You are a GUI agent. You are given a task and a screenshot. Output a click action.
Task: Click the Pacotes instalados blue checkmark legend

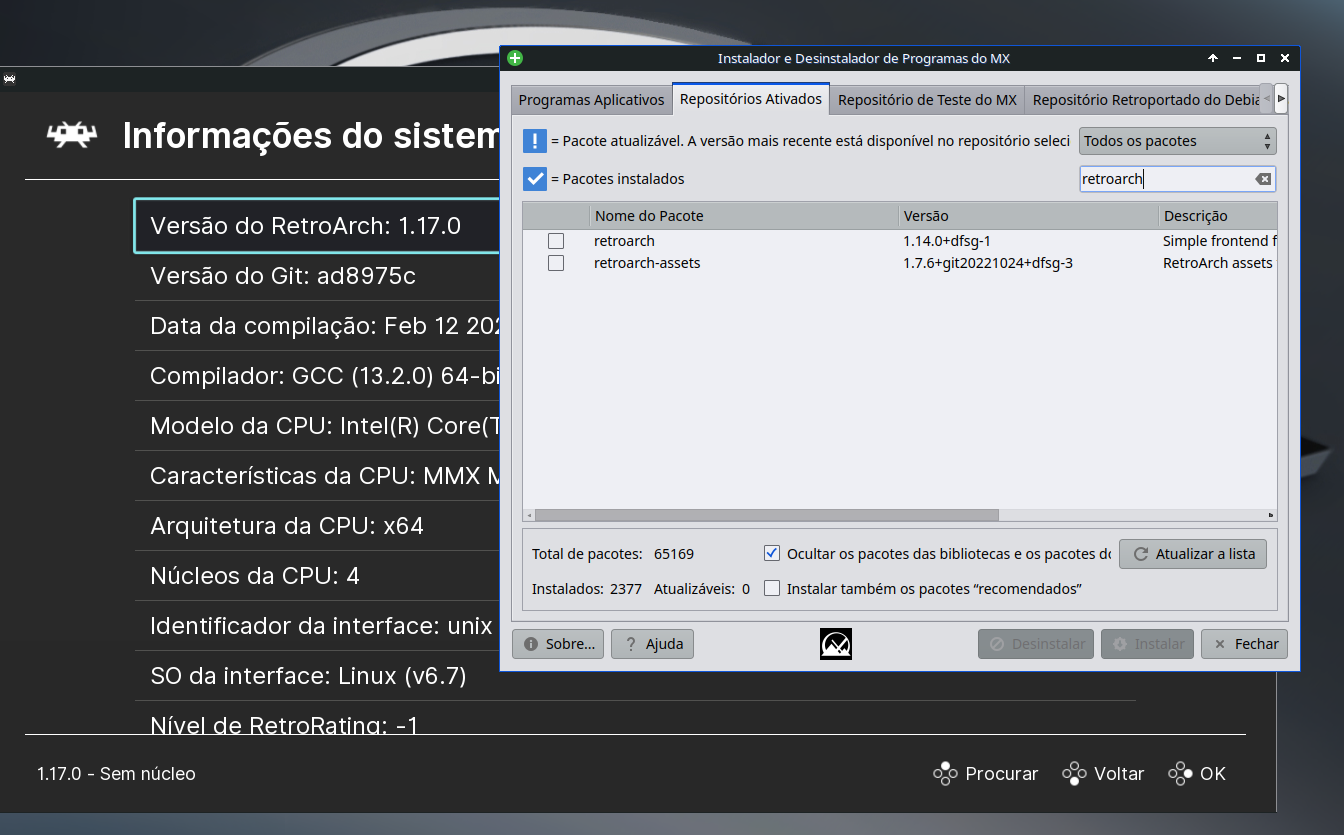(x=535, y=179)
